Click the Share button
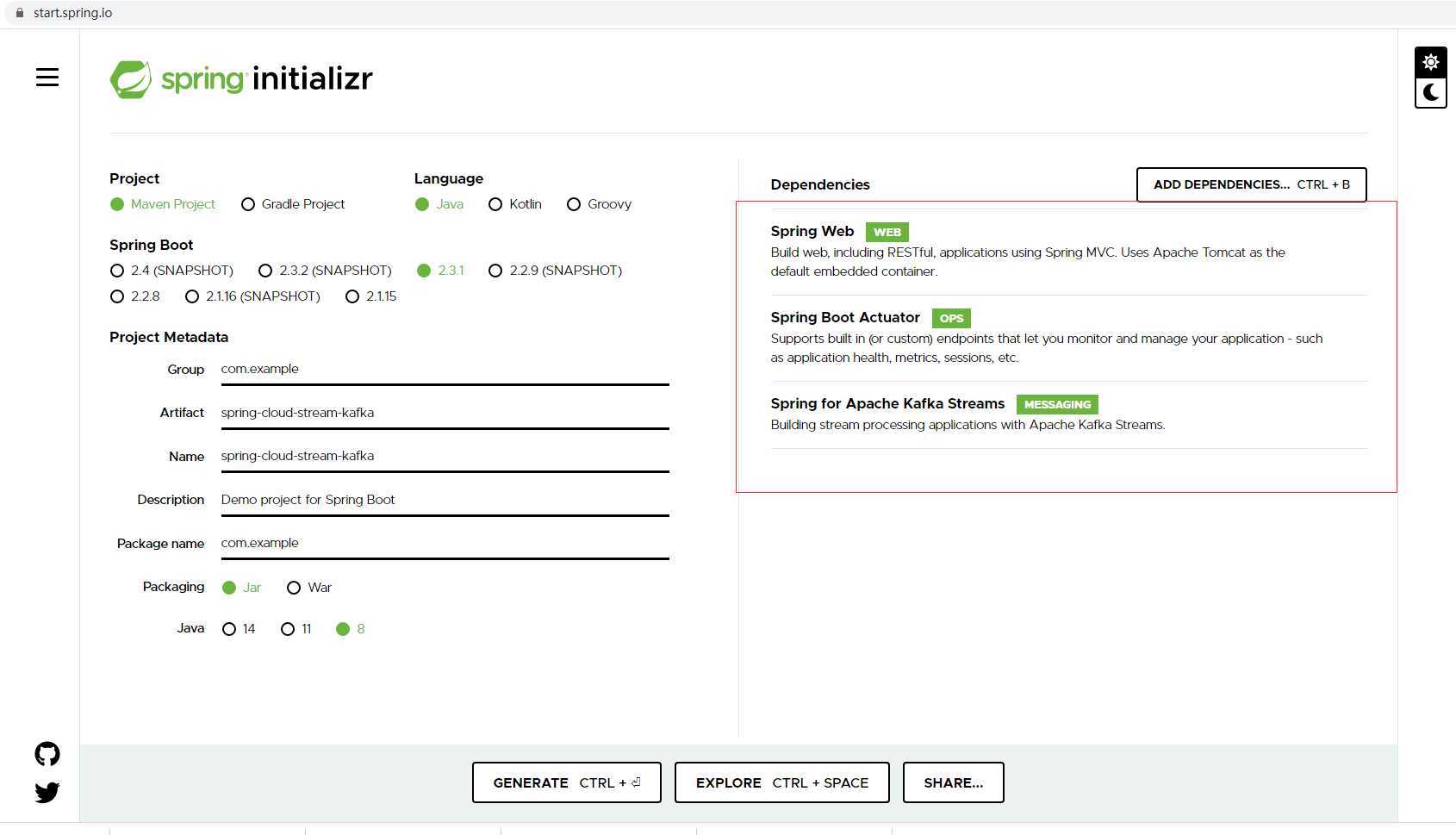The height and width of the screenshot is (835, 1456). (x=954, y=782)
